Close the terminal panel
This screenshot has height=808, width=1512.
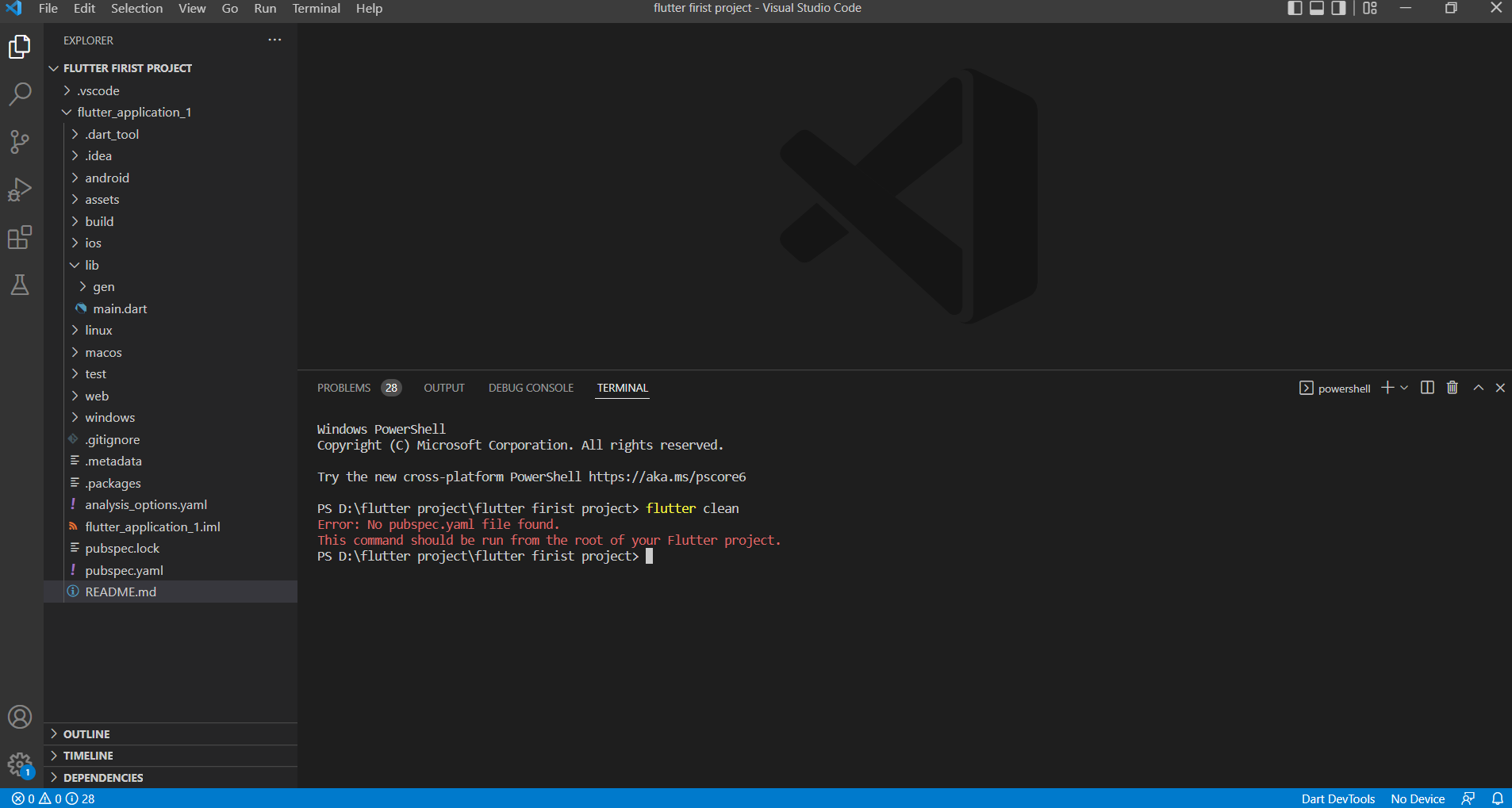(x=1500, y=388)
